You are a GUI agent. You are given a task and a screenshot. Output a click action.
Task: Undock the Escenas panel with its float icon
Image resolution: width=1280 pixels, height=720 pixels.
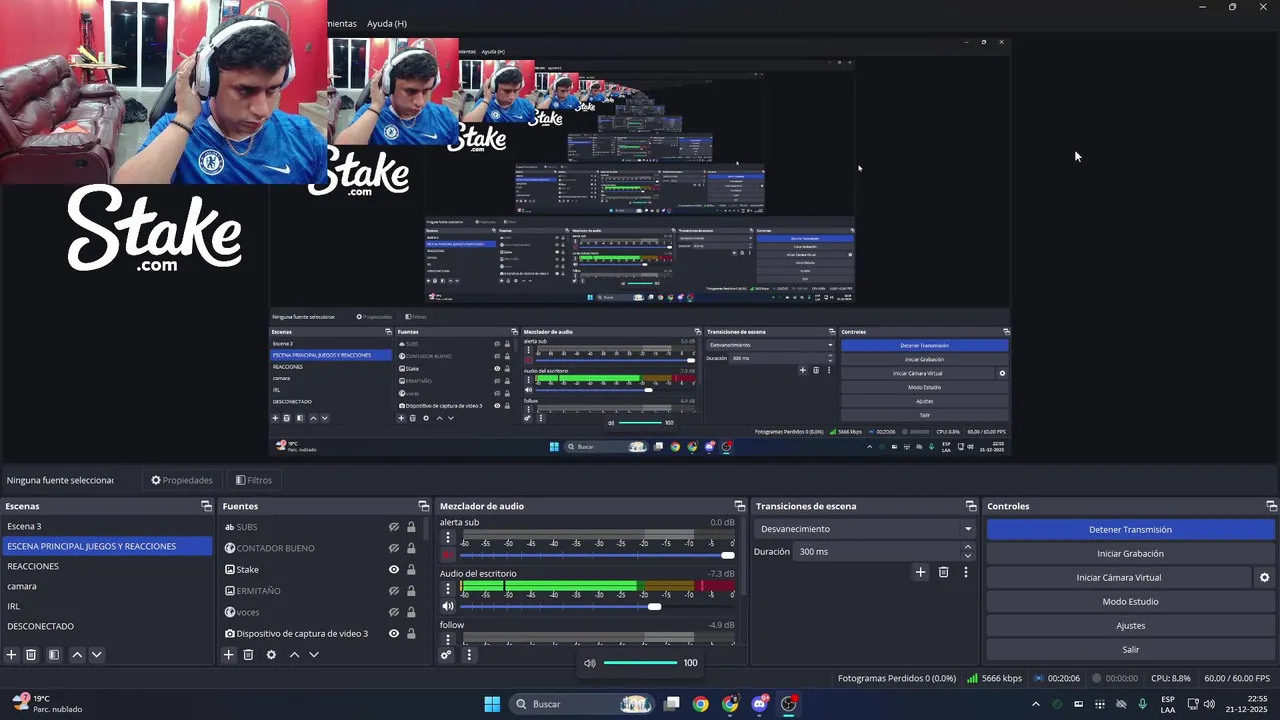click(x=206, y=506)
